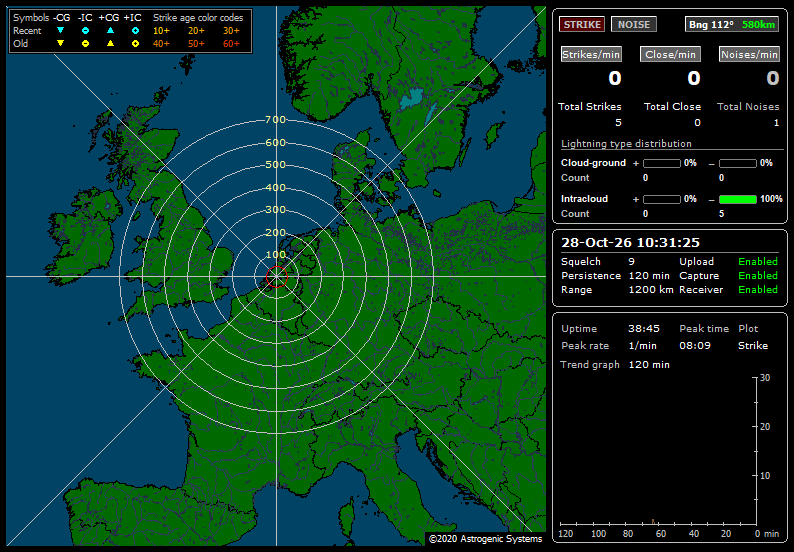Screen dimensions: 794x552
Task: Click the Close/min label box
Action: pyautogui.click(x=670, y=54)
